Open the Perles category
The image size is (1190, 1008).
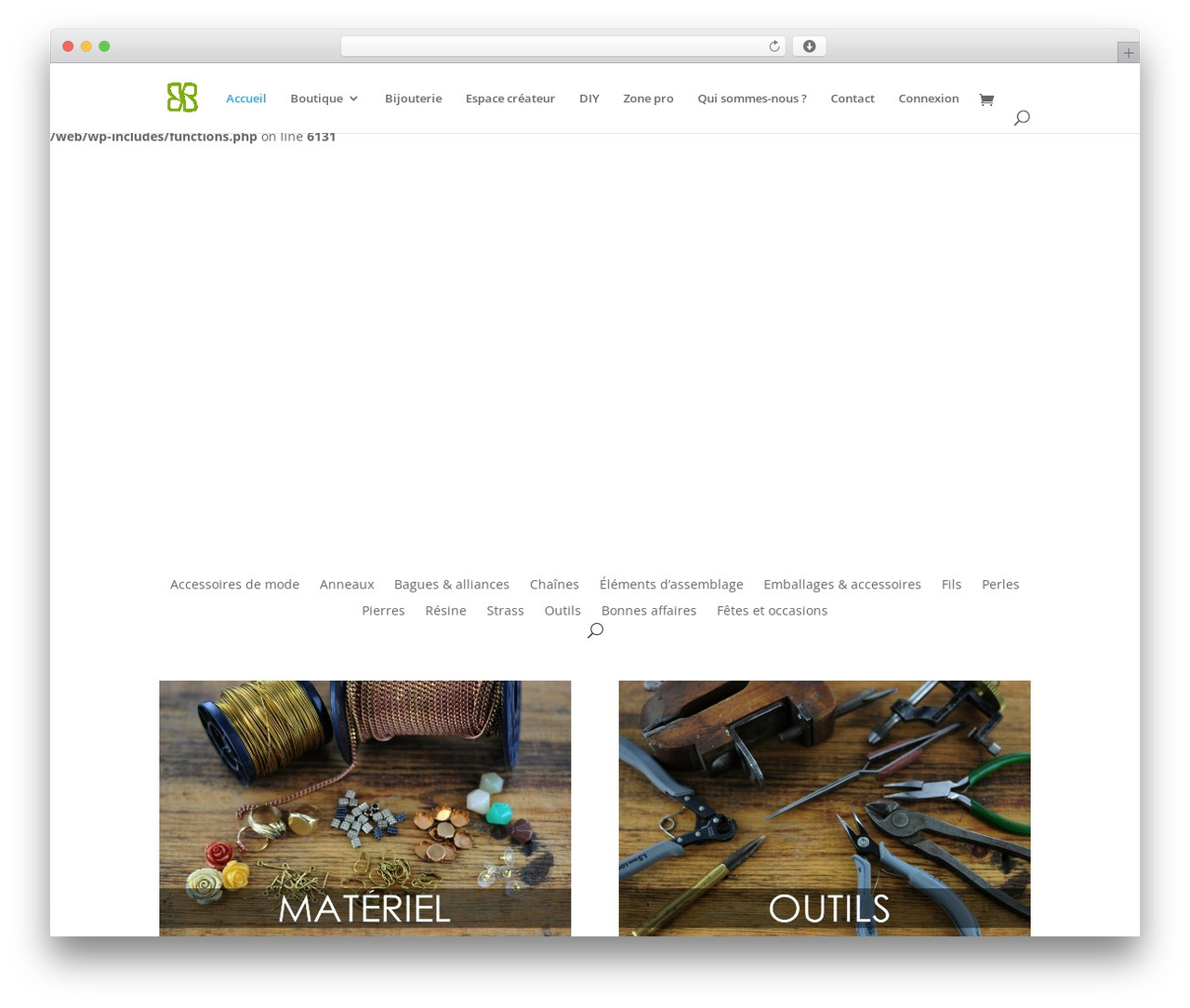click(x=1000, y=584)
